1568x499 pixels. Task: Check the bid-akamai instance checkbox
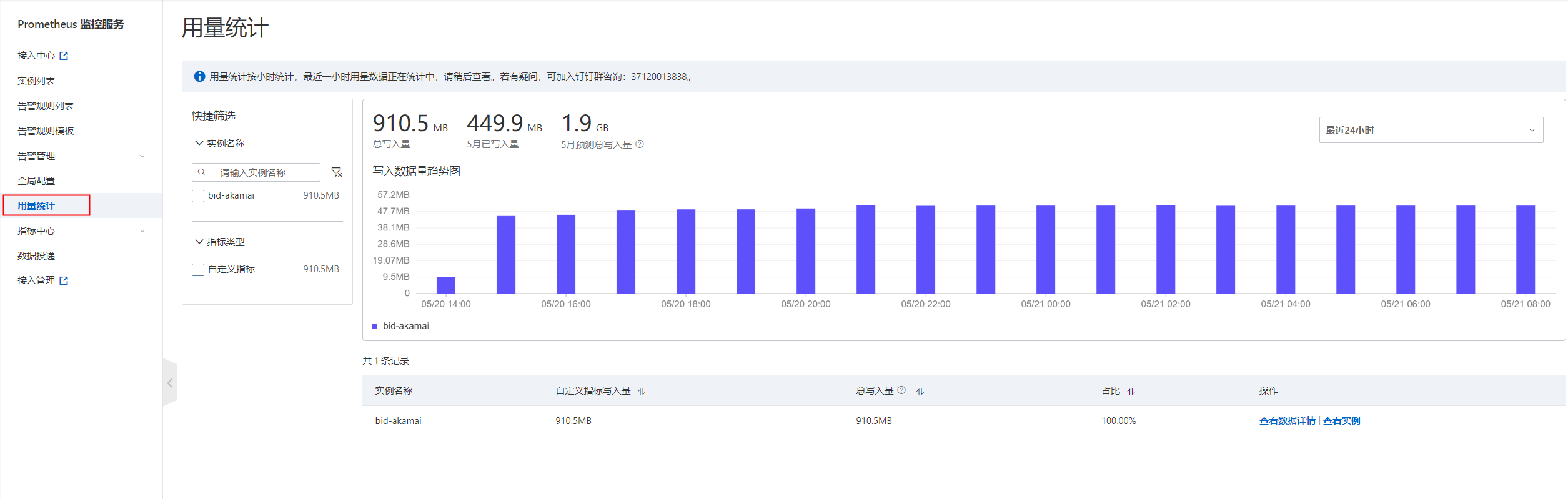[x=198, y=196]
